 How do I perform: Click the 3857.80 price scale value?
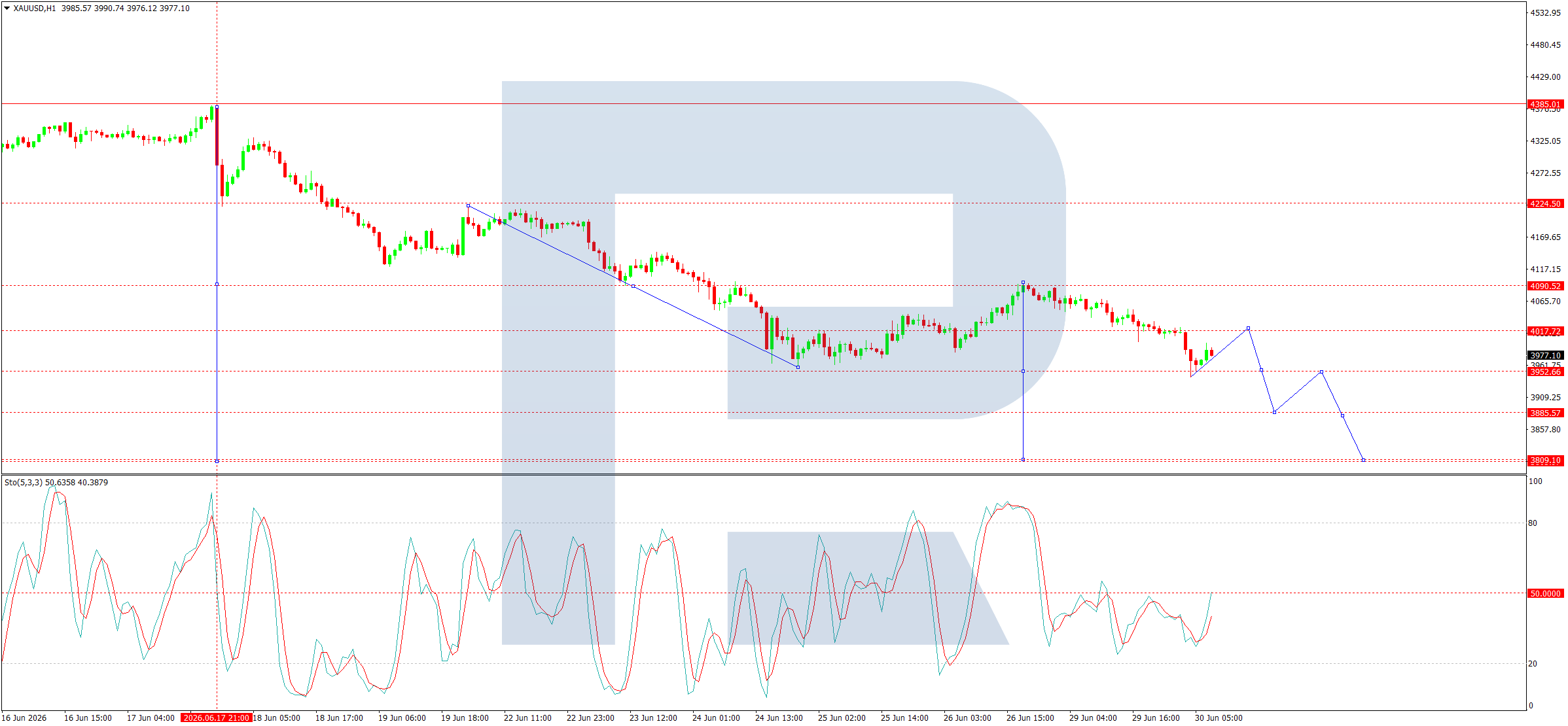[x=1545, y=430]
